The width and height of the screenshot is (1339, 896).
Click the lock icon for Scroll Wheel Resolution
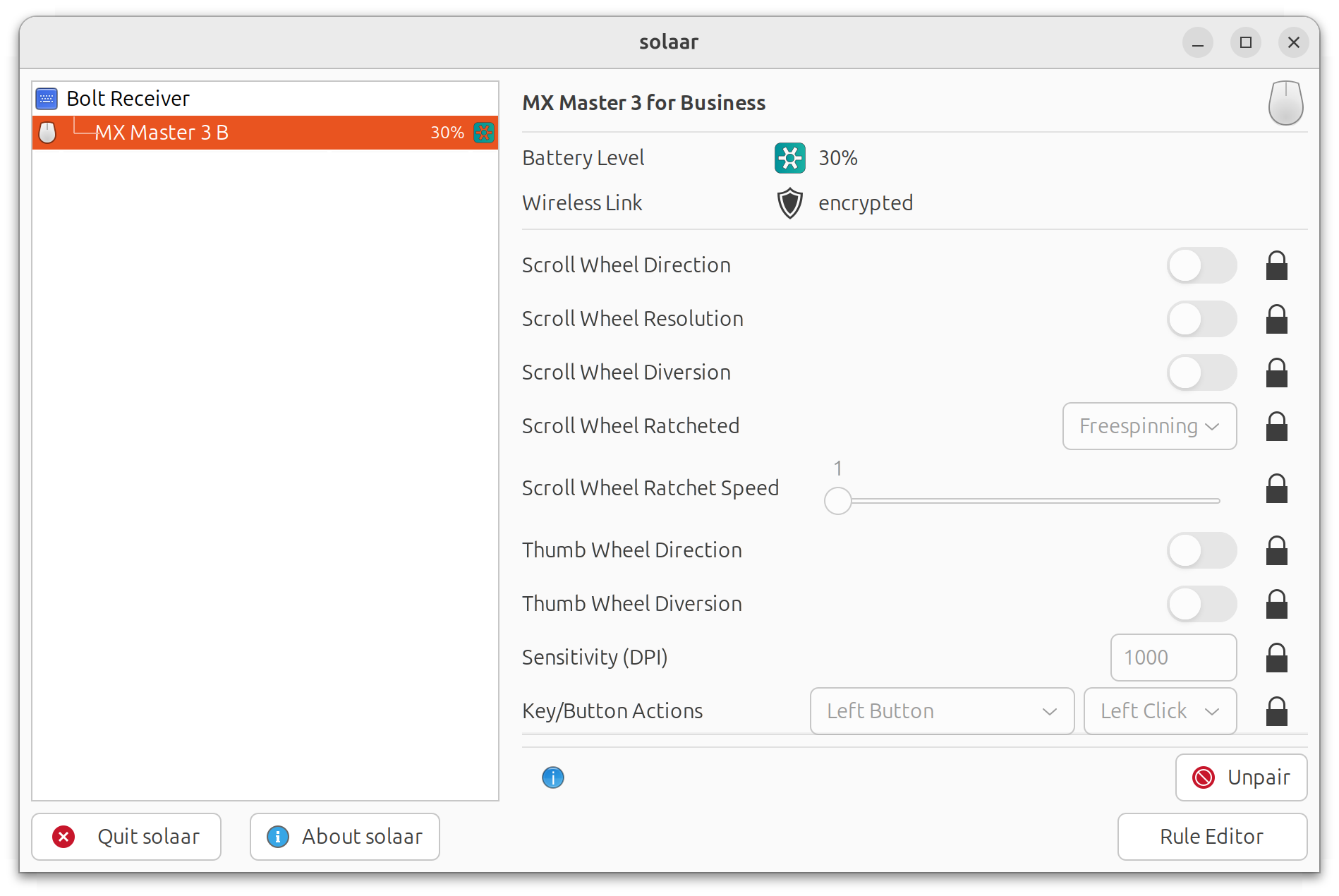point(1276,320)
